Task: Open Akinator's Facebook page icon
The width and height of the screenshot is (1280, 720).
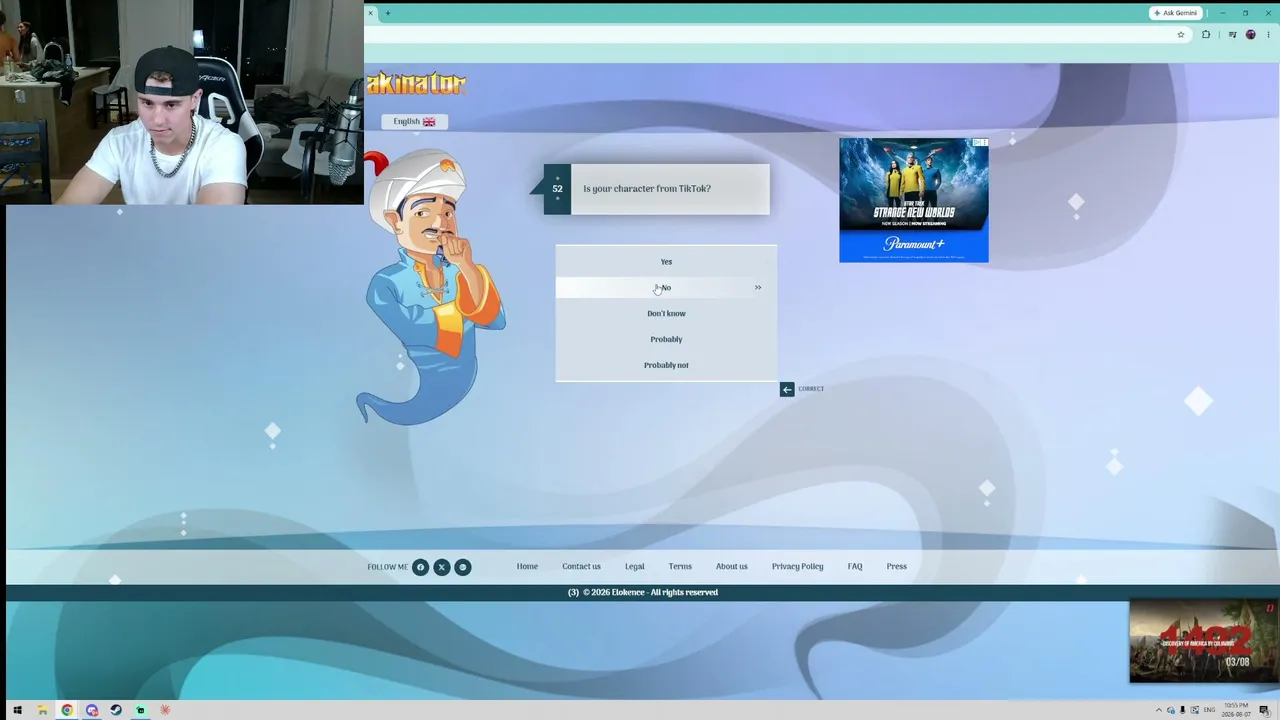Action: pyautogui.click(x=420, y=567)
